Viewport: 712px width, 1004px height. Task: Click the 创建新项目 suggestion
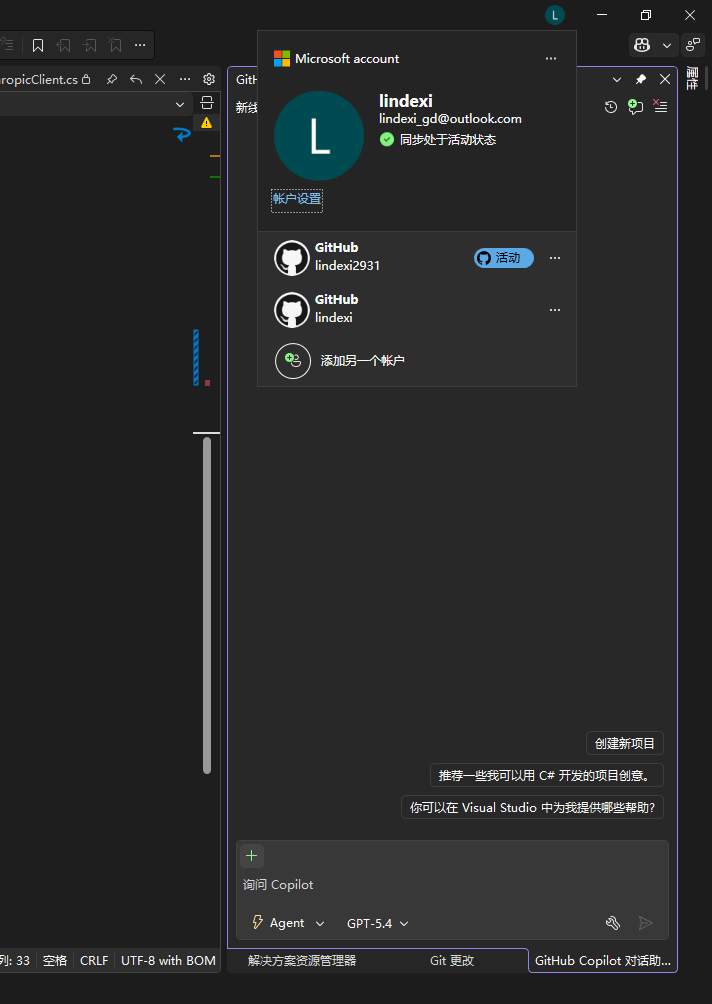click(x=625, y=743)
